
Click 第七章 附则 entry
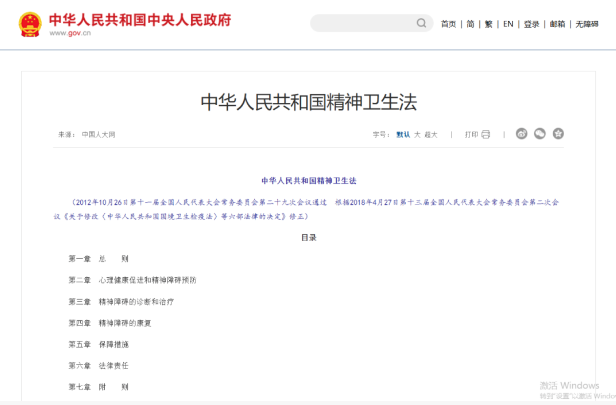click(x=98, y=387)
